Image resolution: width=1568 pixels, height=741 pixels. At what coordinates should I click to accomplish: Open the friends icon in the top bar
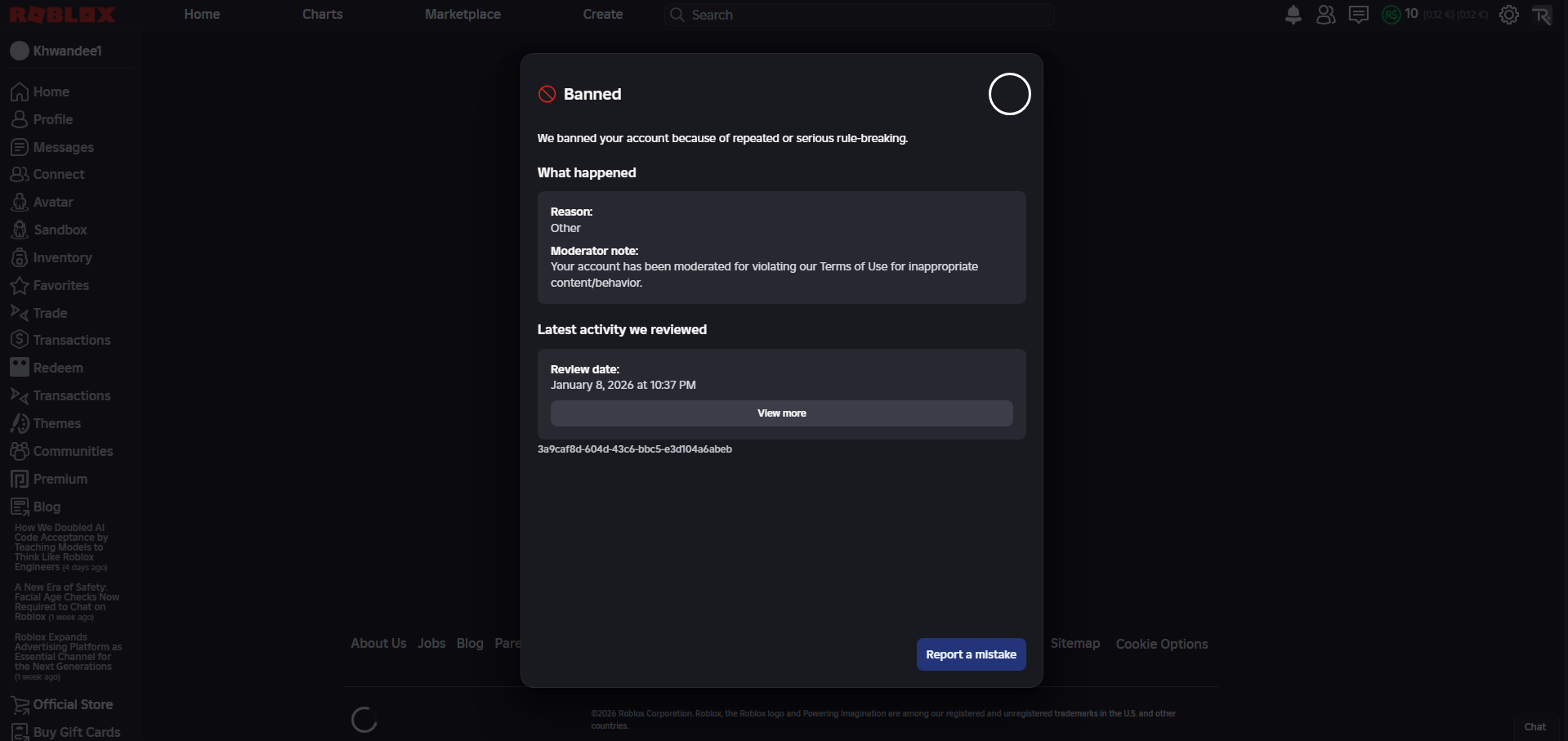point(1325,14)
